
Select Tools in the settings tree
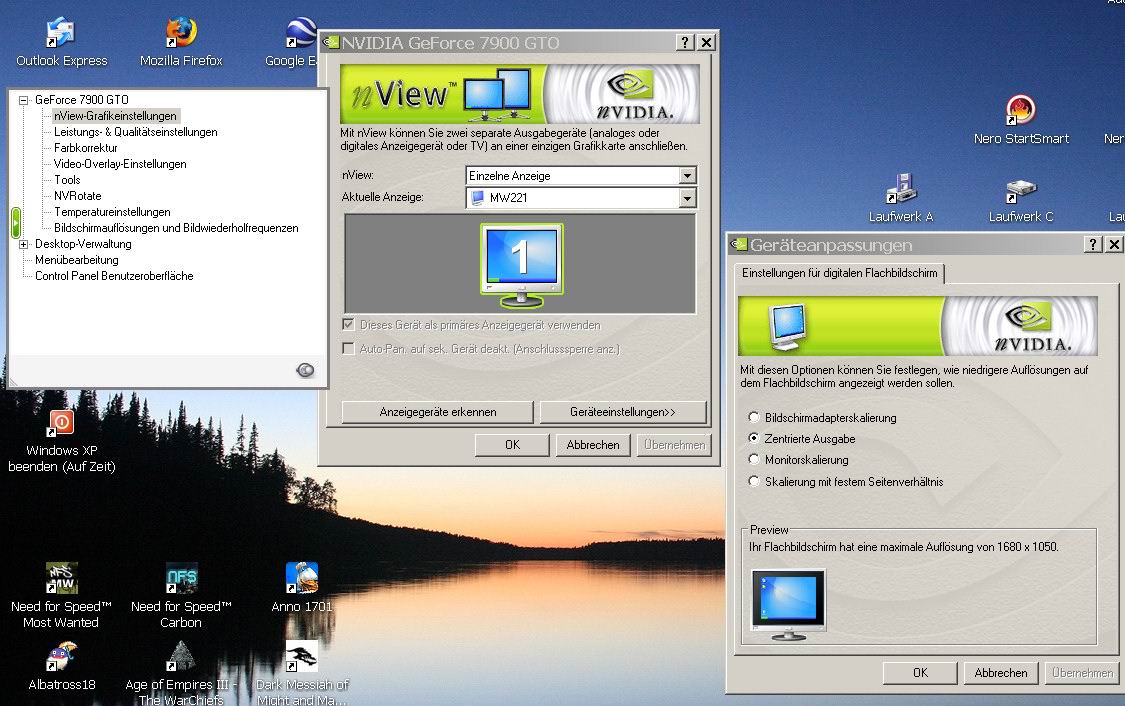point(67,180)
